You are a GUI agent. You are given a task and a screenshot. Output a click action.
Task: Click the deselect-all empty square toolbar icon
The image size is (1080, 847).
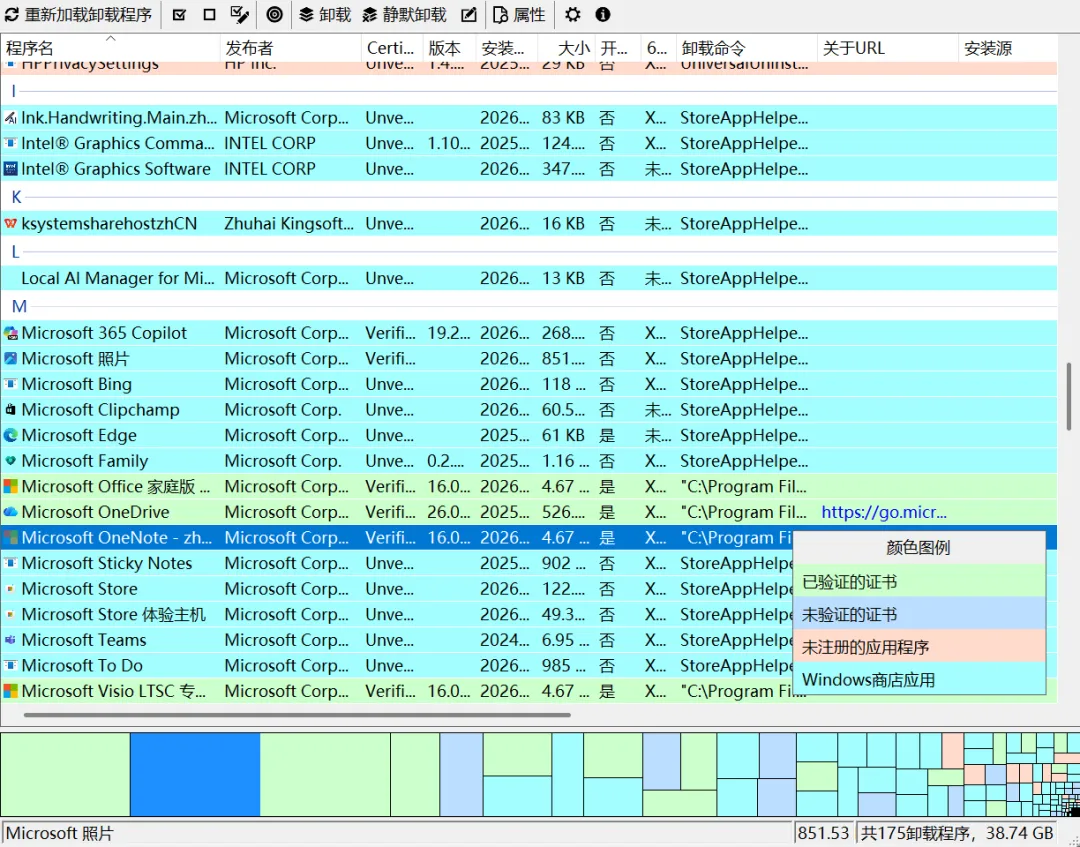[209, 14]
